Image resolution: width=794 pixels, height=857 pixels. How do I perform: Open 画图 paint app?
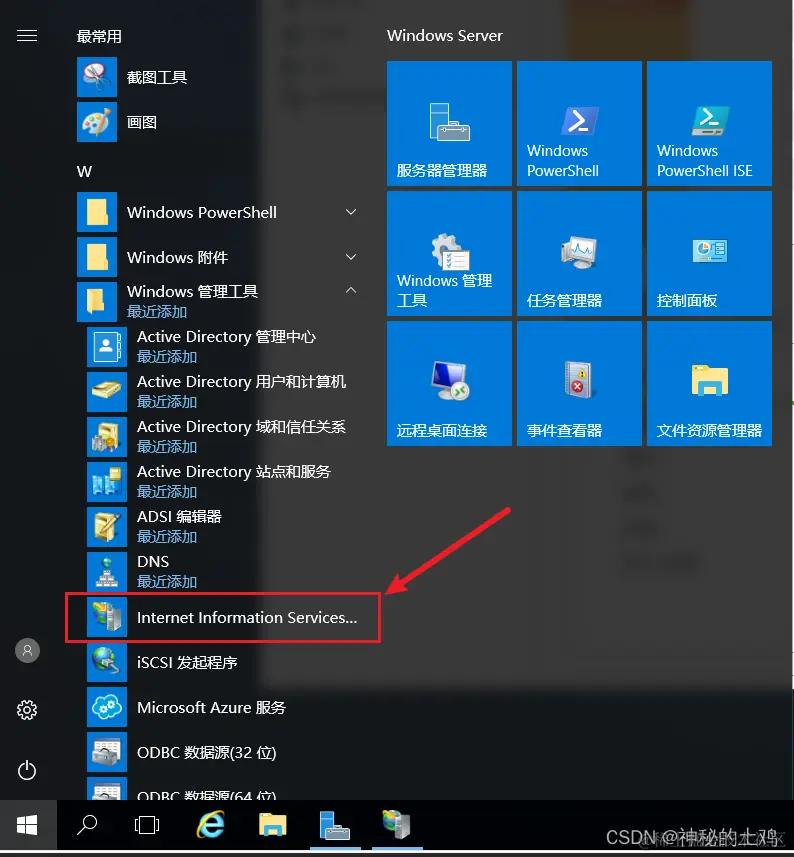click(219, 122)
